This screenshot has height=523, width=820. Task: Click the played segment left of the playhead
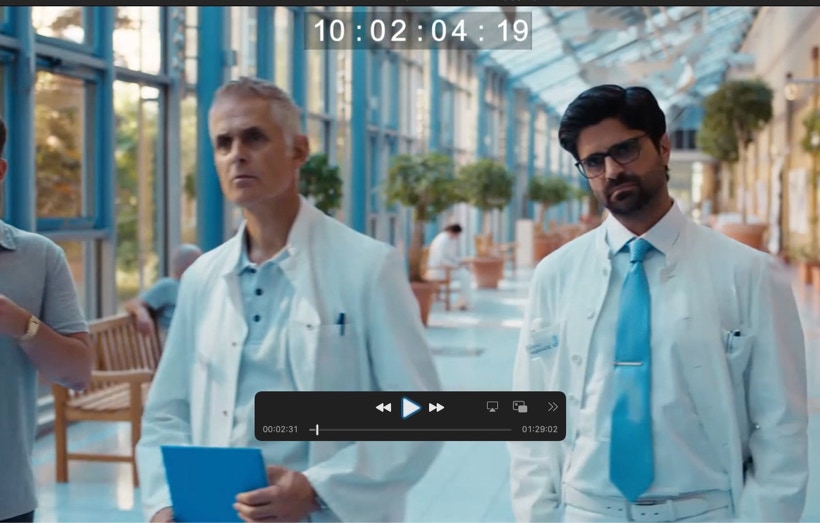312,429
